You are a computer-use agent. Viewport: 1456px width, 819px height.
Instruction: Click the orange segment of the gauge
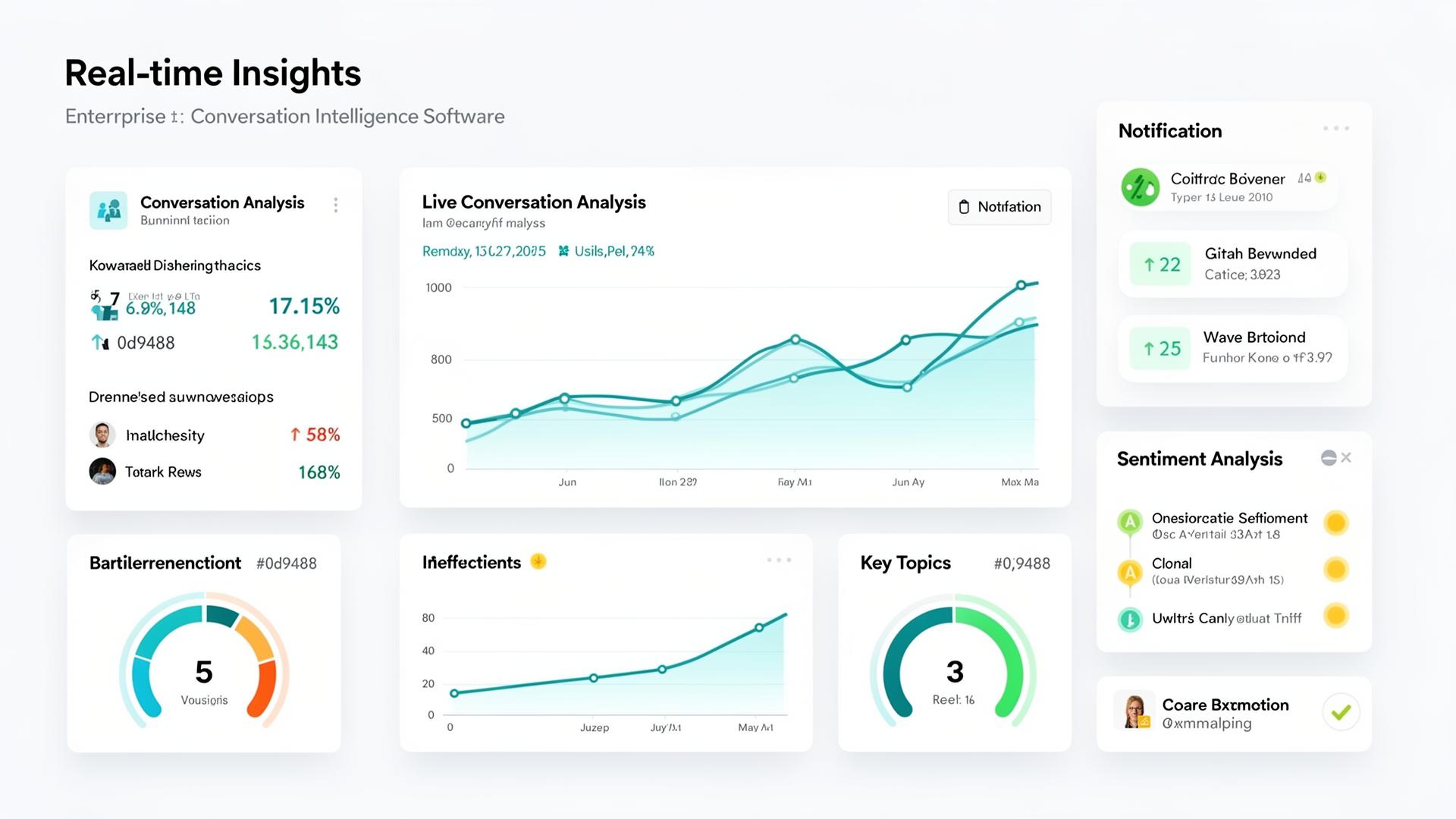pos(255,637)
